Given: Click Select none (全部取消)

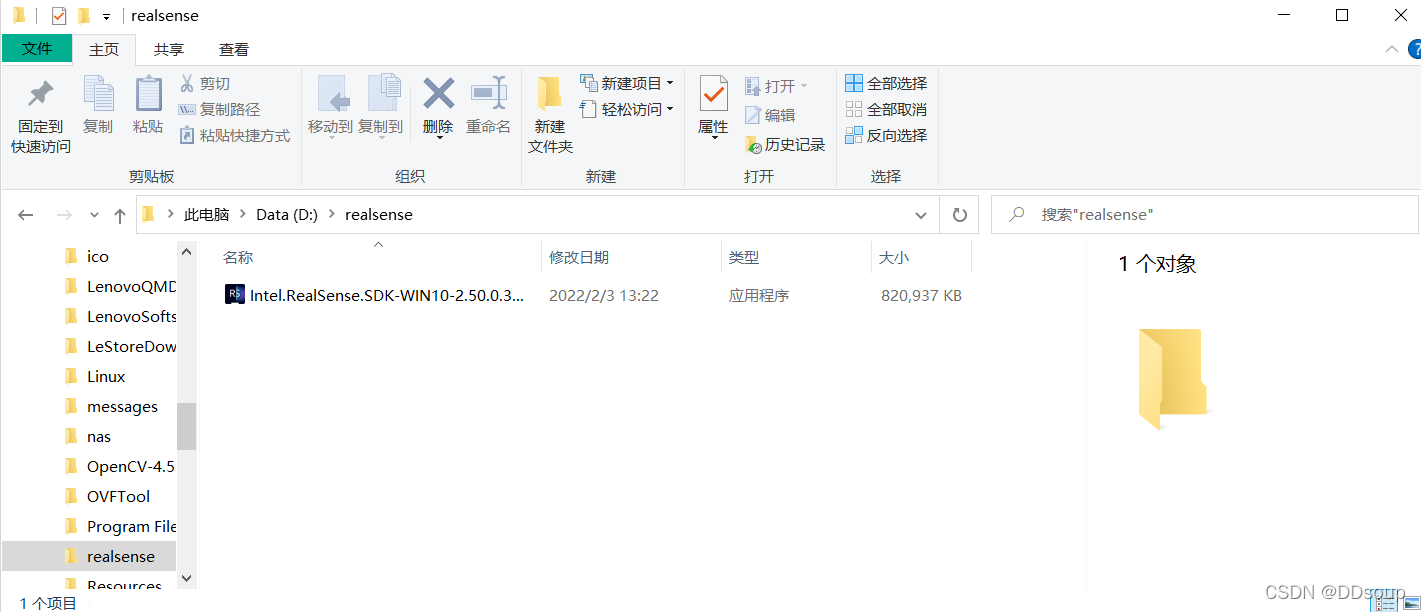Looking at the screenshot, I should [x=886, y=109].
